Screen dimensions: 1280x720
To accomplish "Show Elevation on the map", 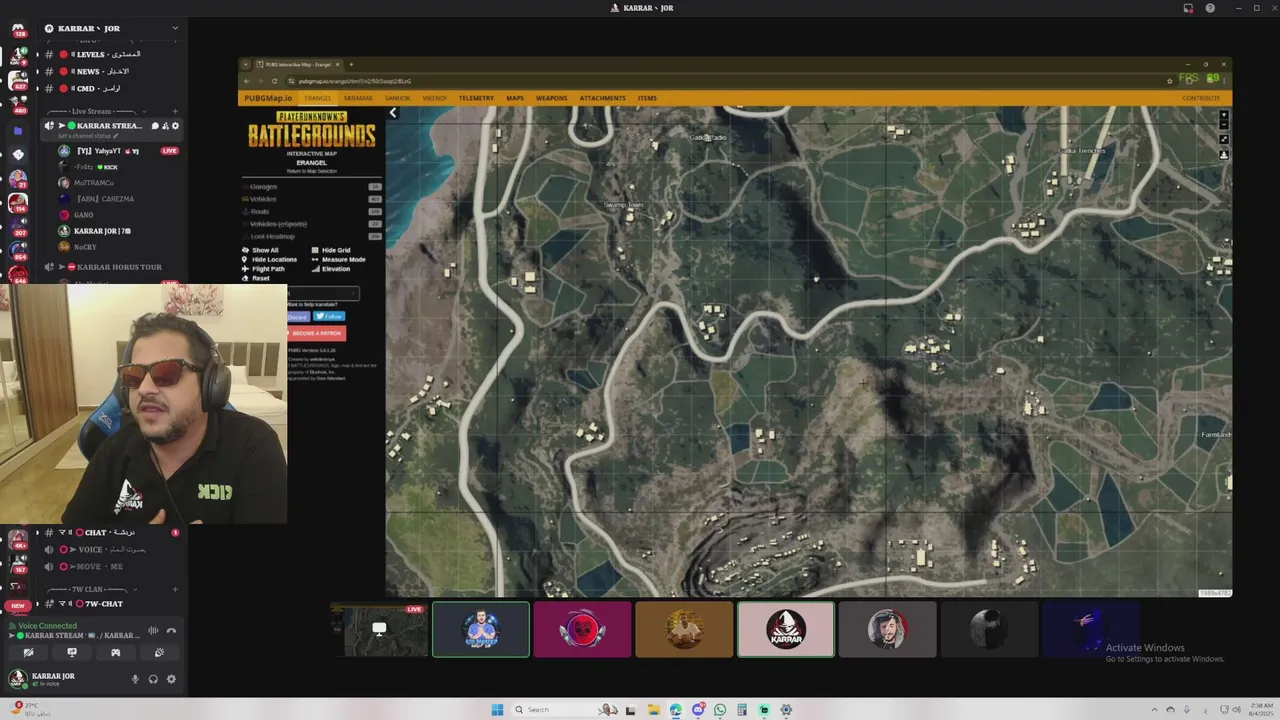I will 331,269.
